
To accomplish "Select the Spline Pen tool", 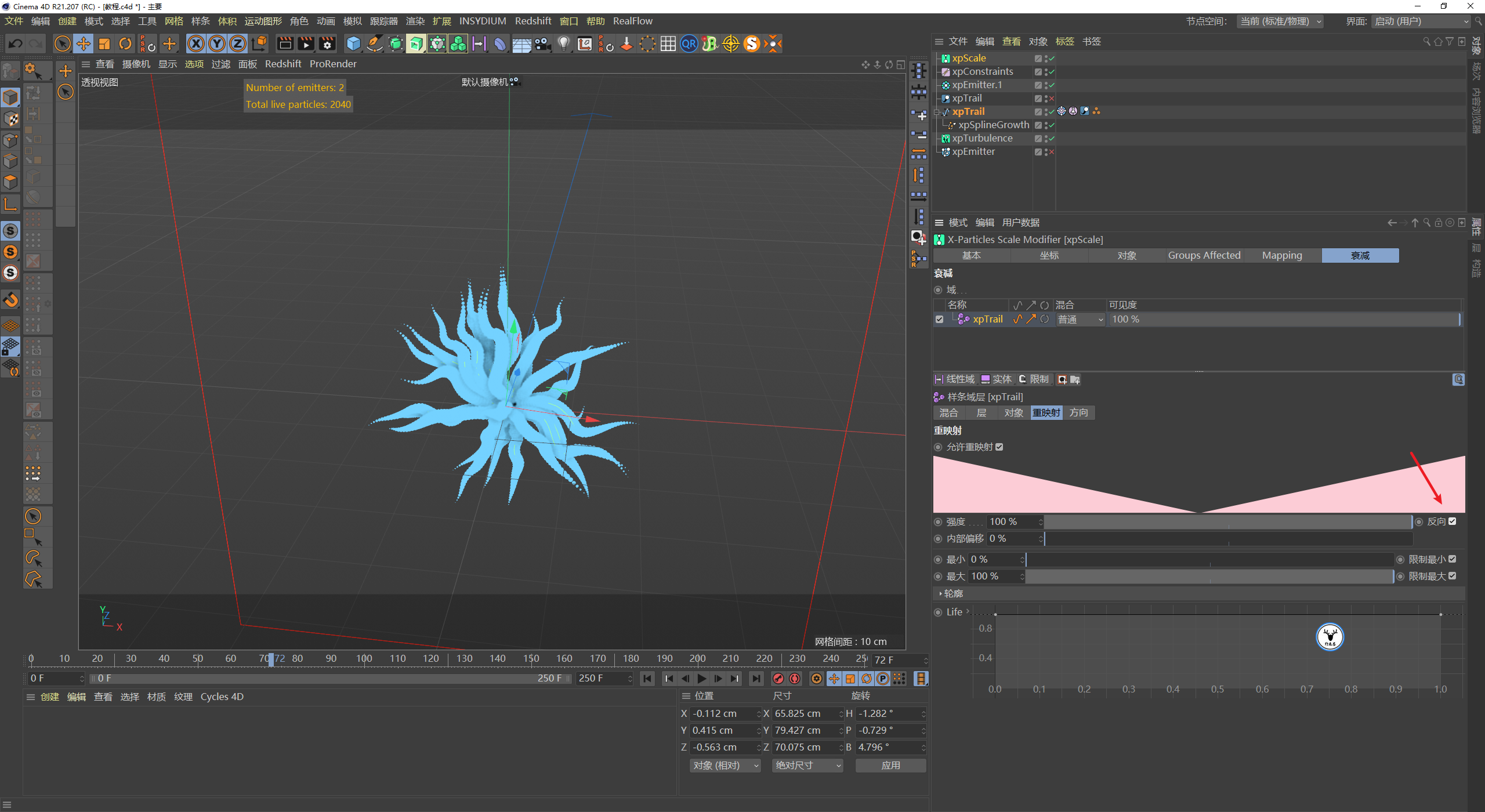I will click(375, 43).
